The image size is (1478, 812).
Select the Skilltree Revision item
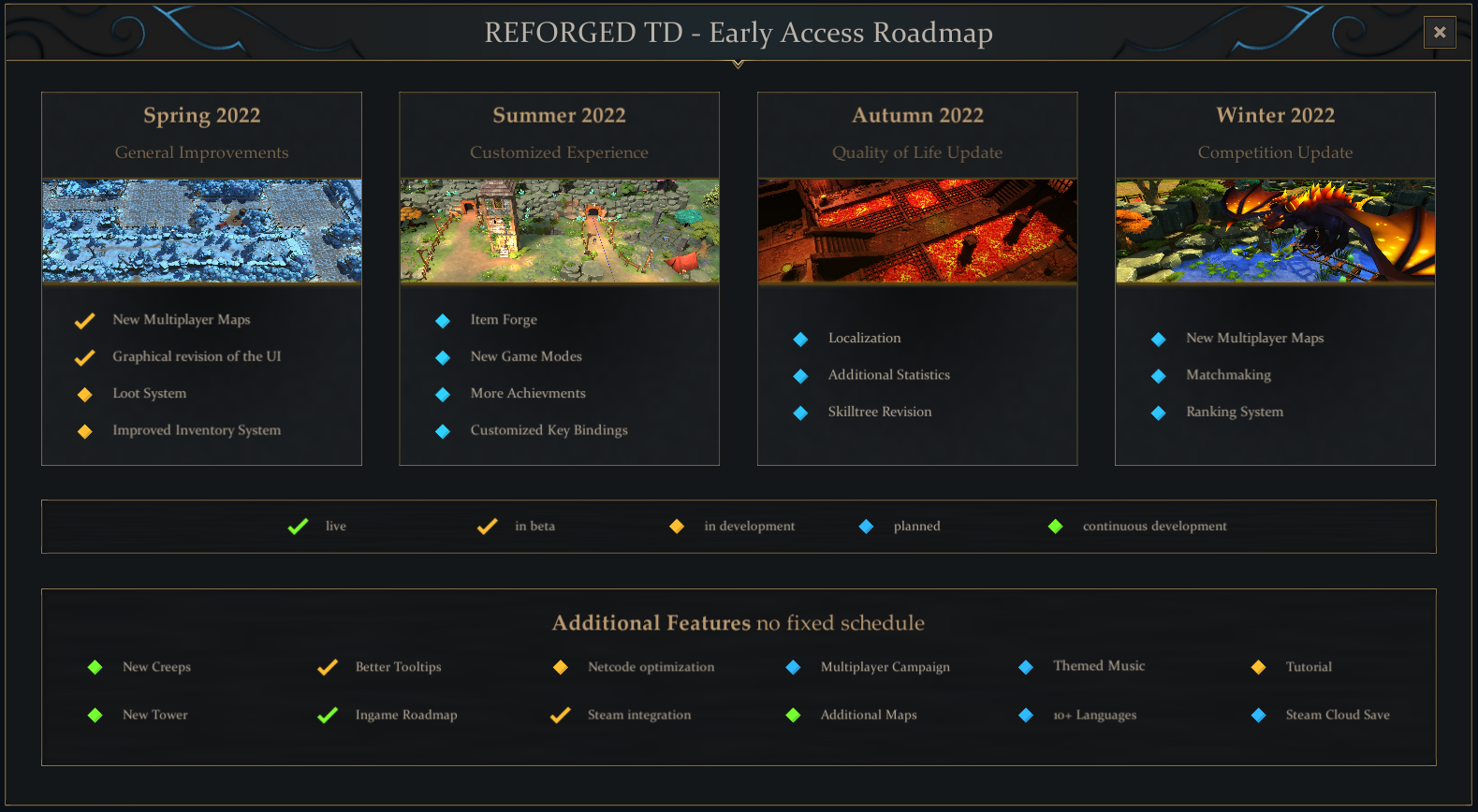click(x=879, y=412)
